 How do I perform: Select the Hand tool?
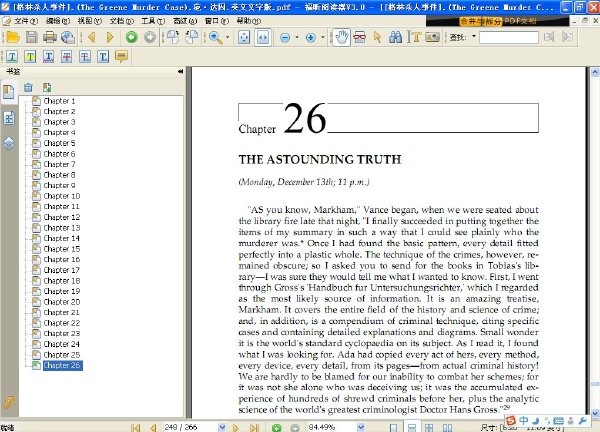[341, 37]
